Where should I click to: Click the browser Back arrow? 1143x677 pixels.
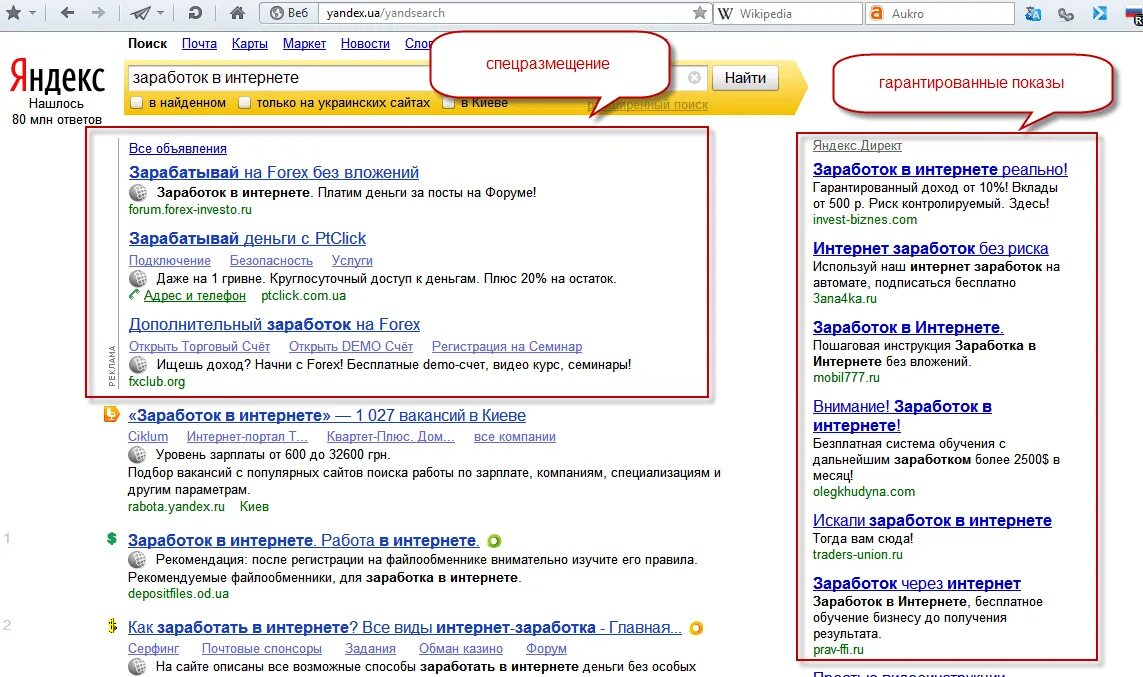click(67, 12)
